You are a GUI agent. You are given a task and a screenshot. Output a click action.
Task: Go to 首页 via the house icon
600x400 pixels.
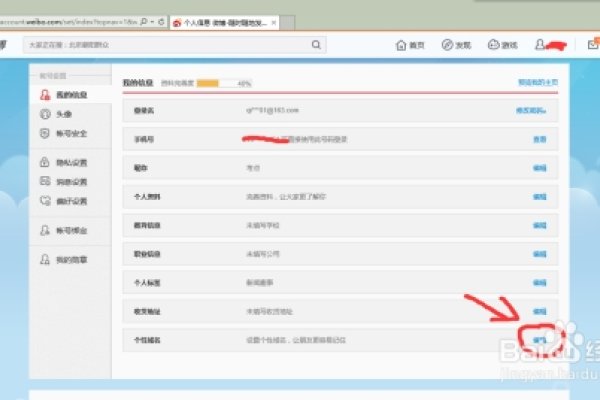(401, 45)
